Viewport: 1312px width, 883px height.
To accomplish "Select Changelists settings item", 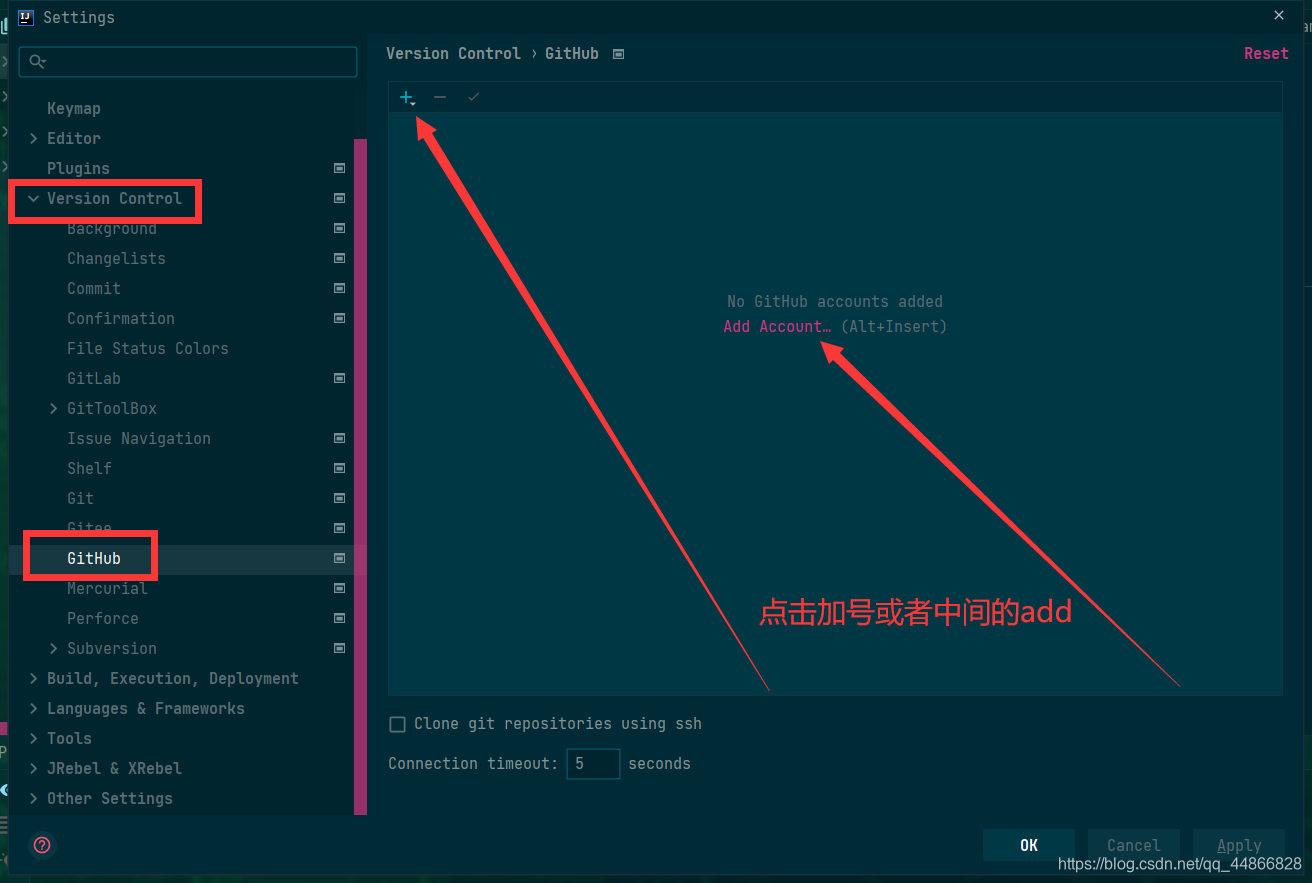I will (x=116, y=258).
